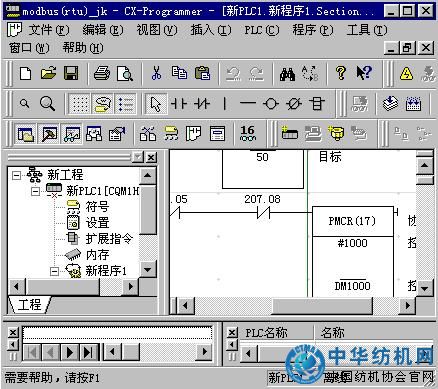This screenshot has height=389, width=438.
Task: Click the cut scissors icon
Action: pos(156,73)
